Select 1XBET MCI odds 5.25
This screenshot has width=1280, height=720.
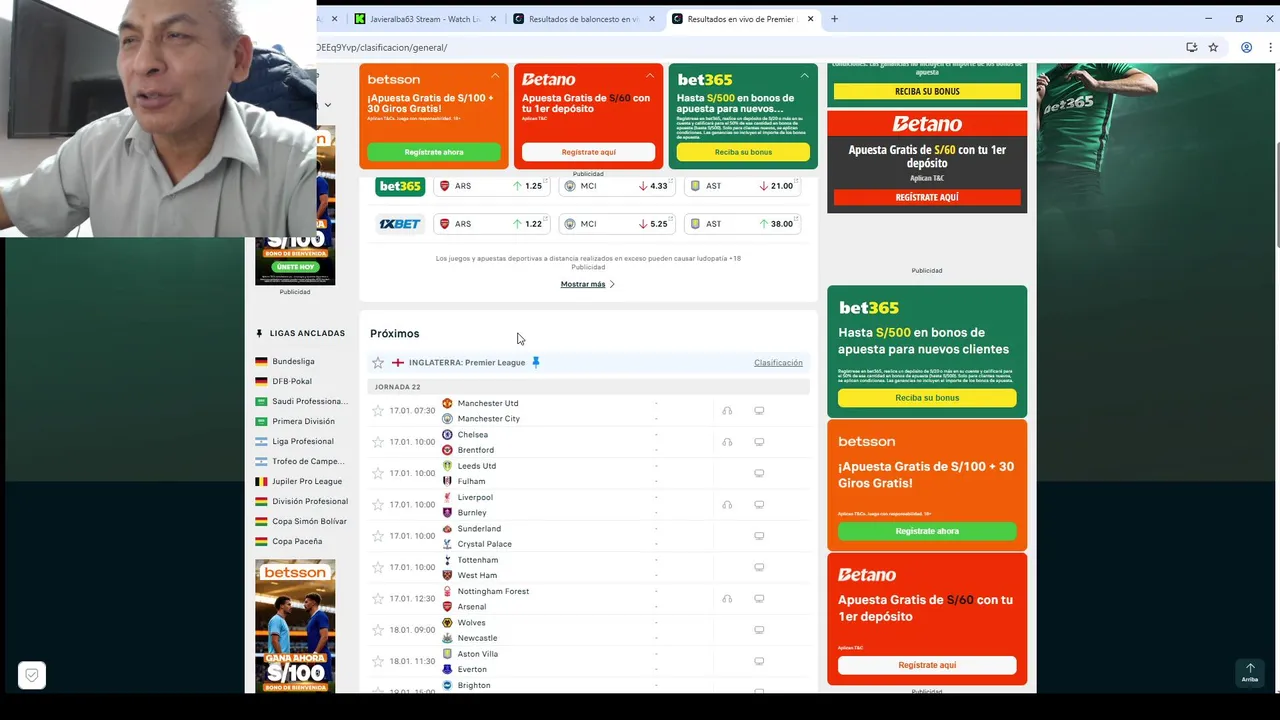point(618,224)
